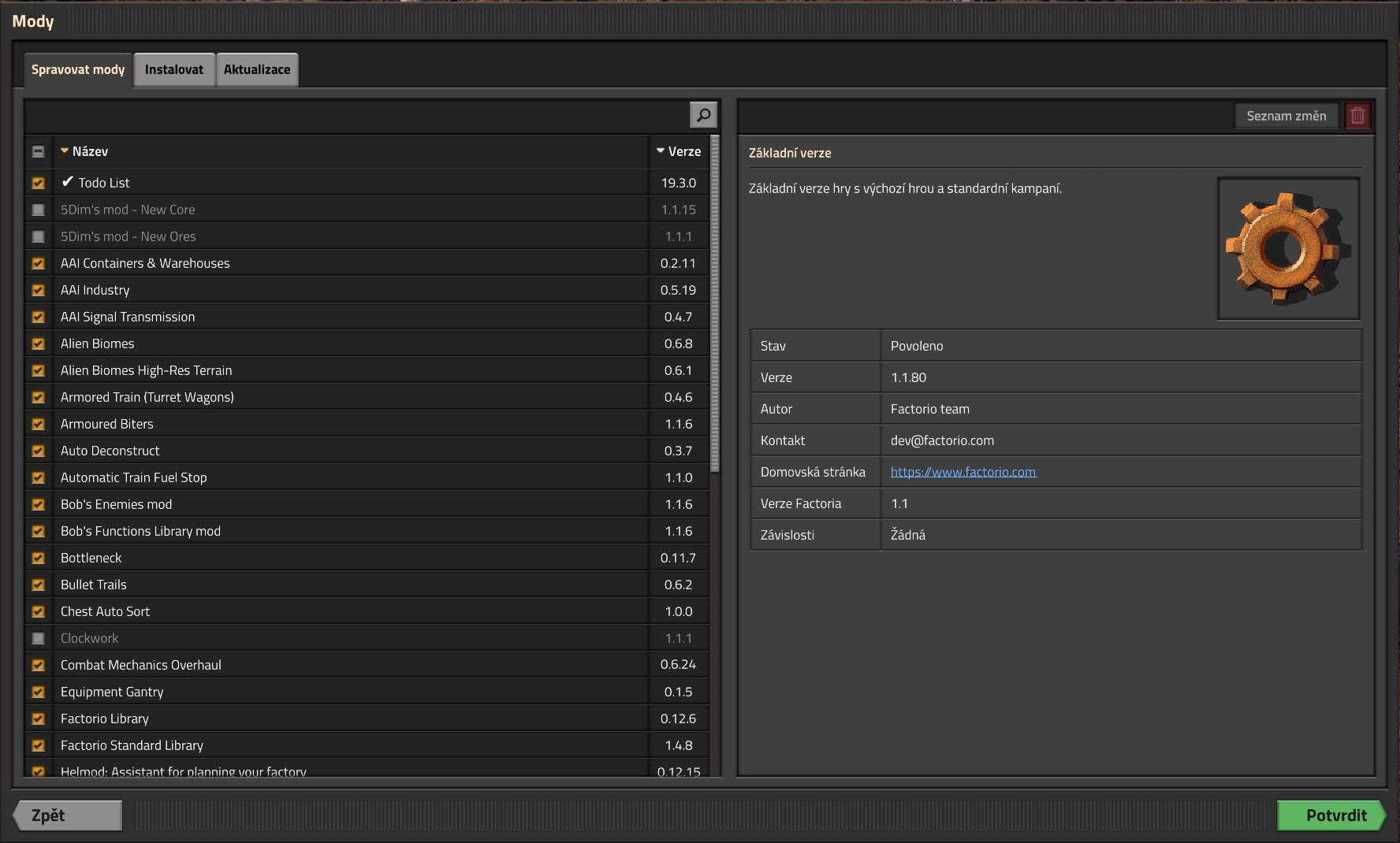
Task: Open the https://www.factorio.com link
Action: 963,472
